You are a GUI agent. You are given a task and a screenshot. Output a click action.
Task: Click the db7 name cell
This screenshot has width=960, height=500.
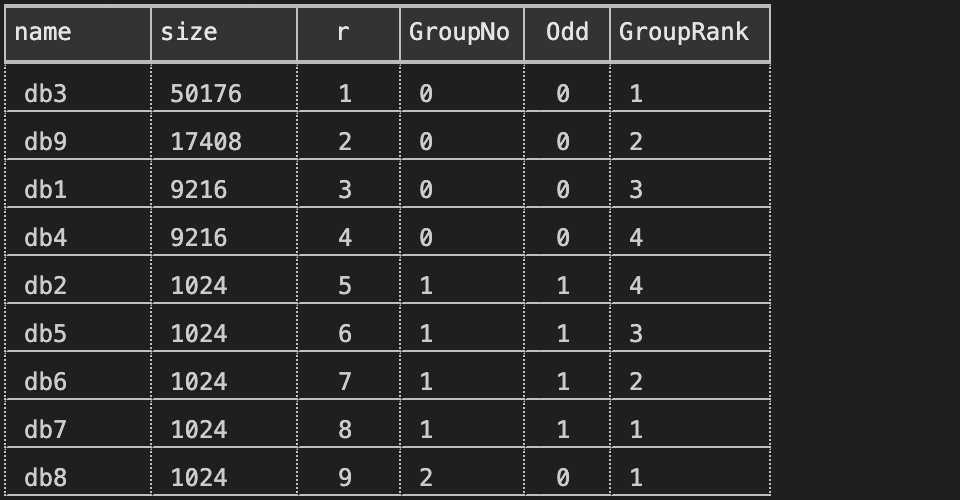(78, 424)
